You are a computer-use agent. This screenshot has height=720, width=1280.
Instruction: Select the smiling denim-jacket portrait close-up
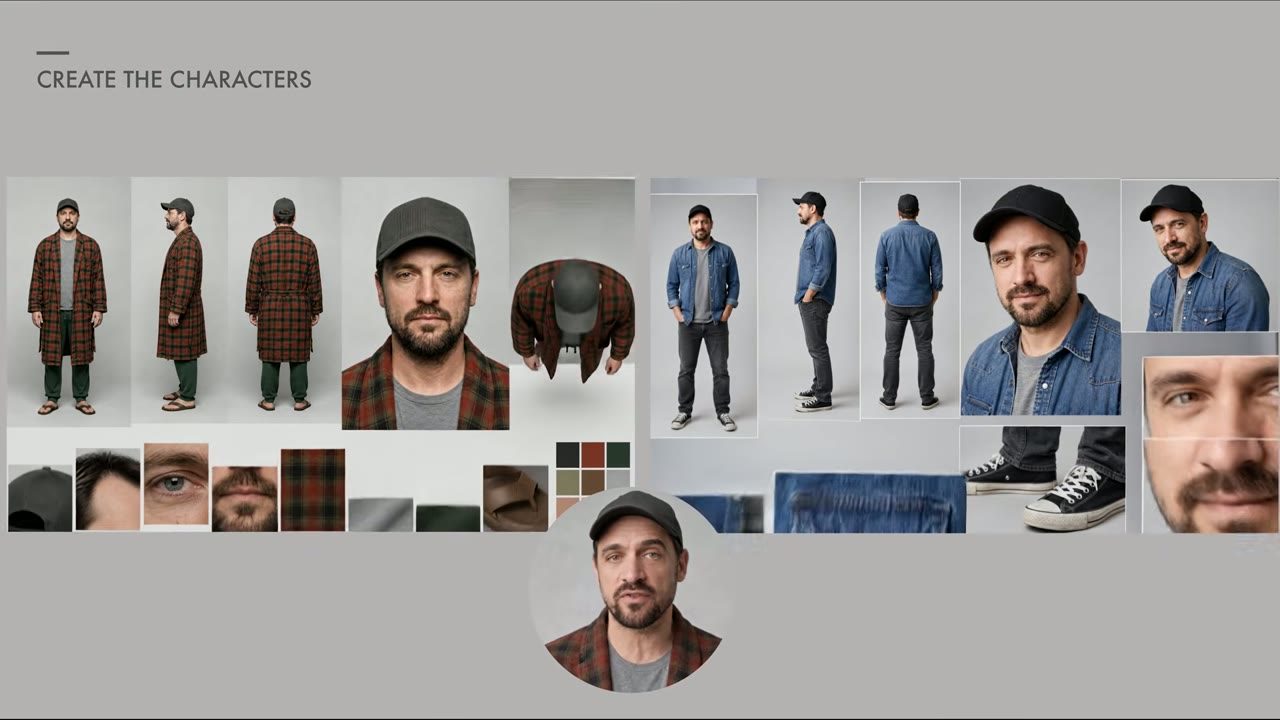[x=1040, y=297]
